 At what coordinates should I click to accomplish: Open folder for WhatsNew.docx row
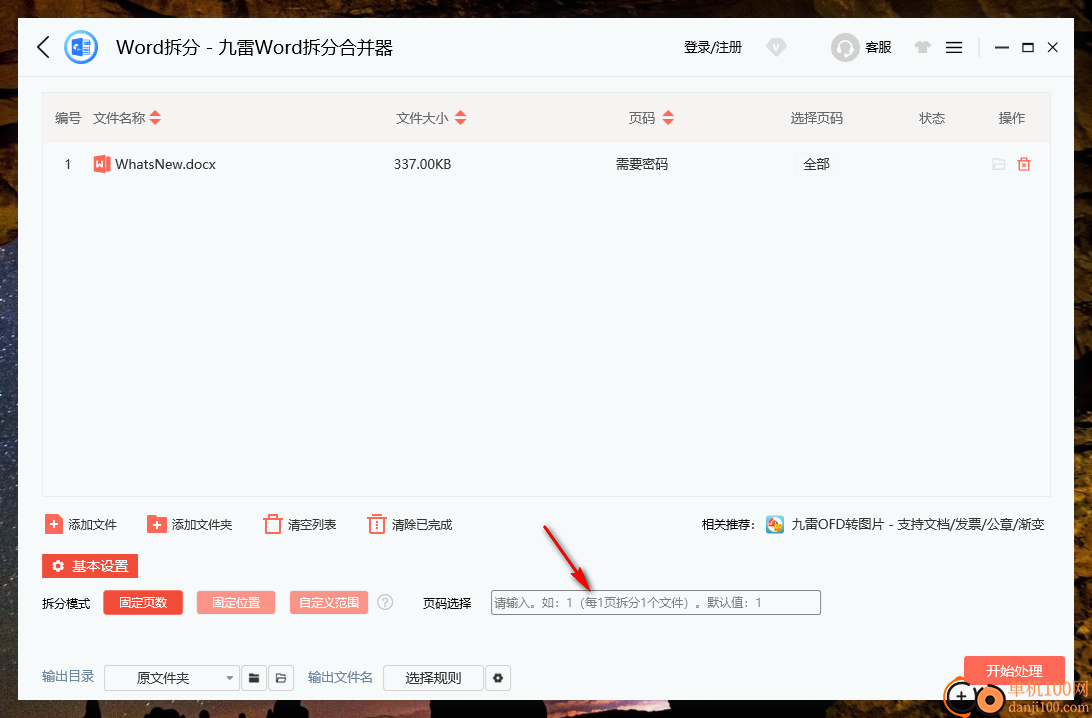(999, 164)
